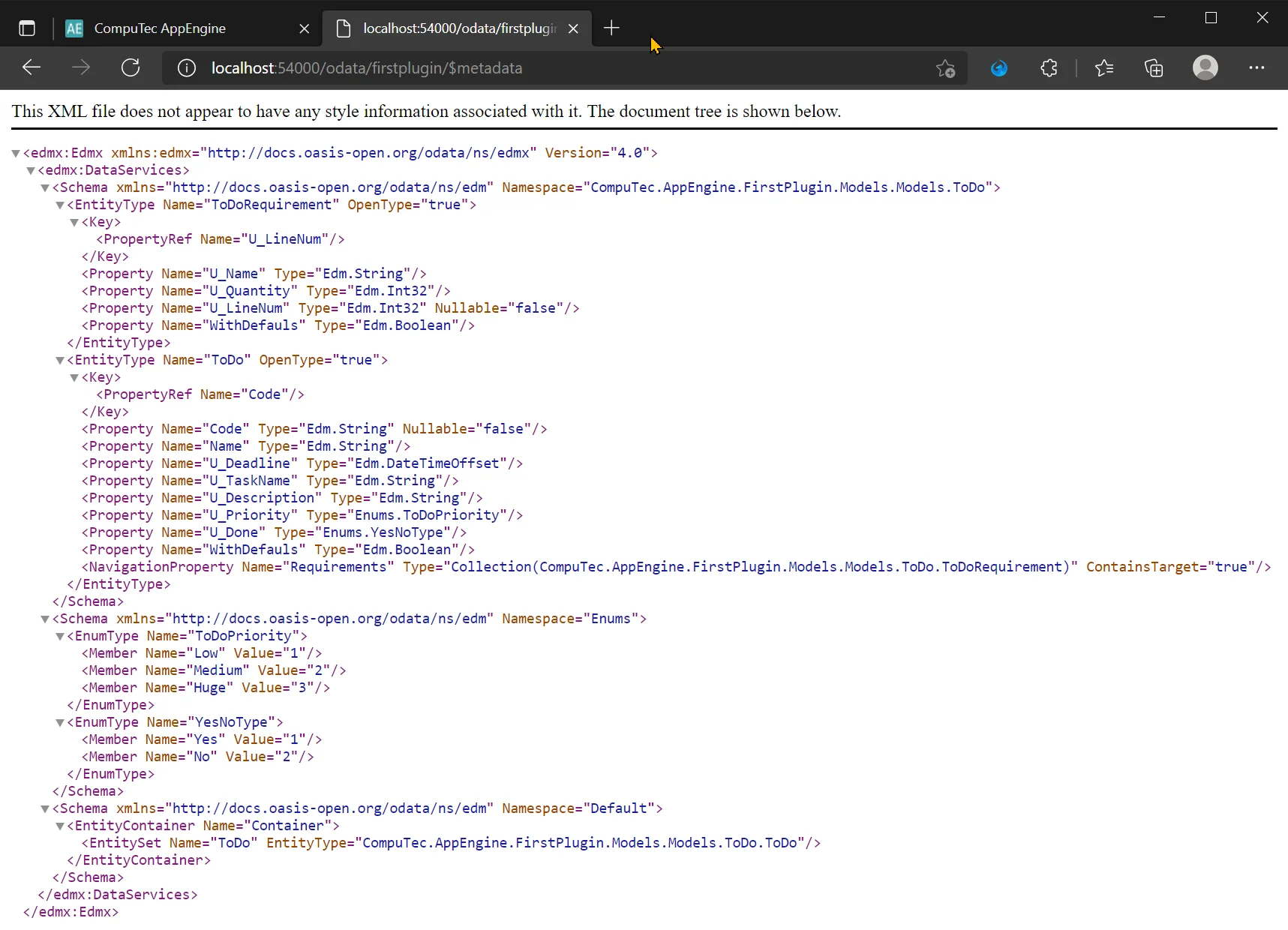Refresh the metadata page
The height and width of the screenshot is (930, 1288).
[x=131, y=67]
